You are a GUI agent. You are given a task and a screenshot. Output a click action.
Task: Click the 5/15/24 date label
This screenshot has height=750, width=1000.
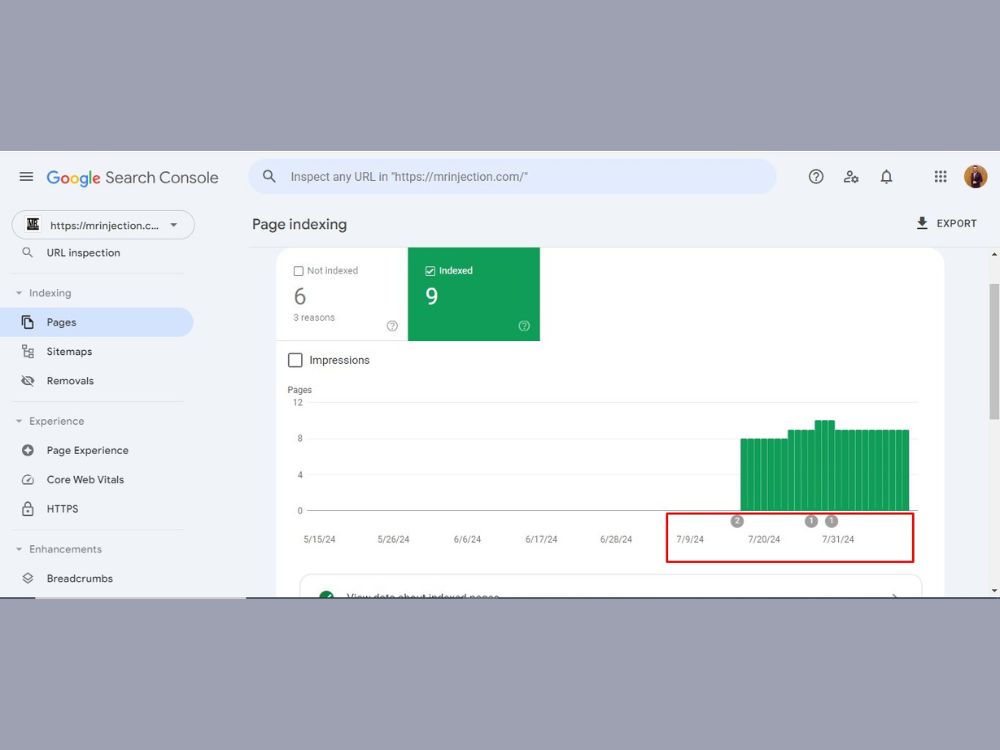(320, 540)
